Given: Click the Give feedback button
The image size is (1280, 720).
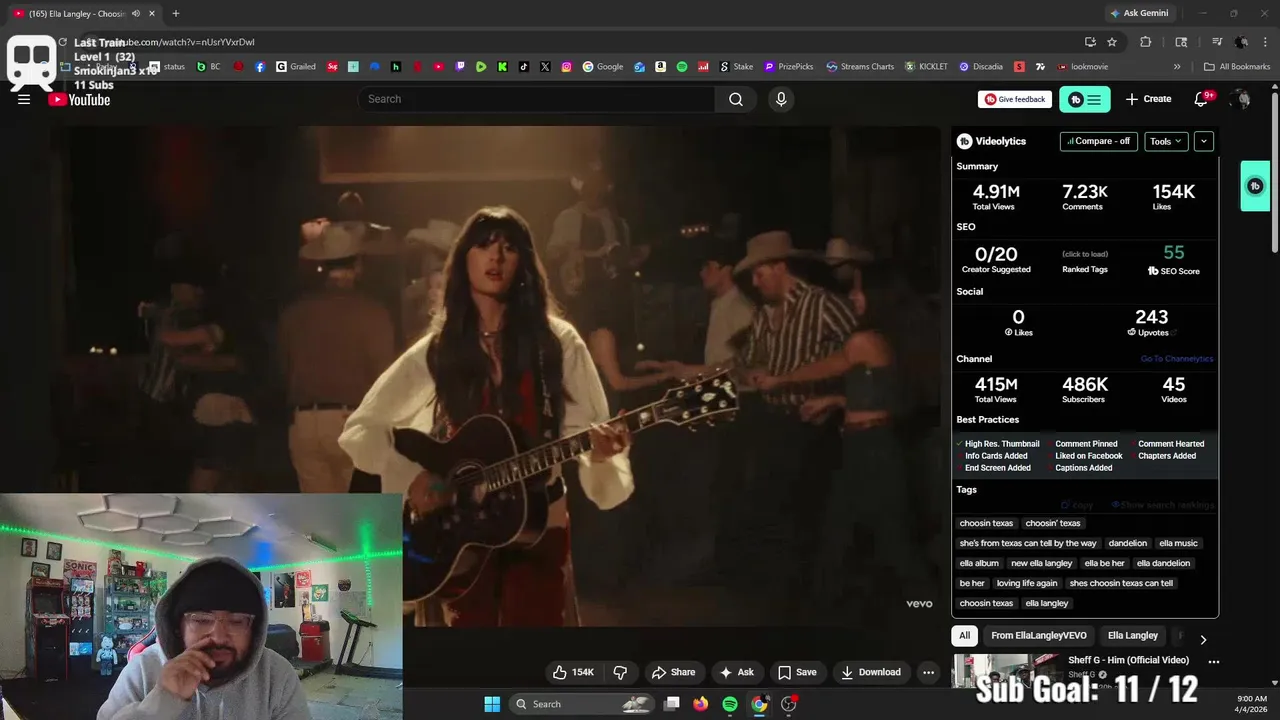Looking at the screenshot, I should 1015,99.
